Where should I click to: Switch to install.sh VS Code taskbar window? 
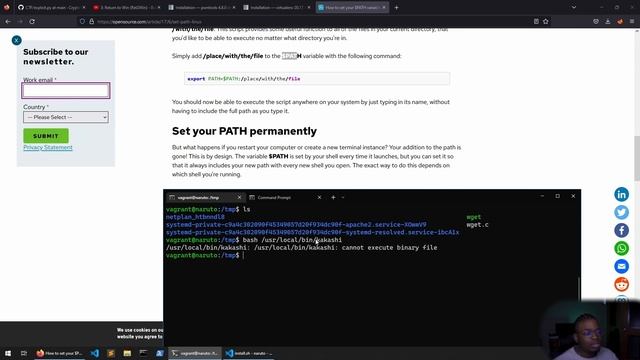click(249, 353)
